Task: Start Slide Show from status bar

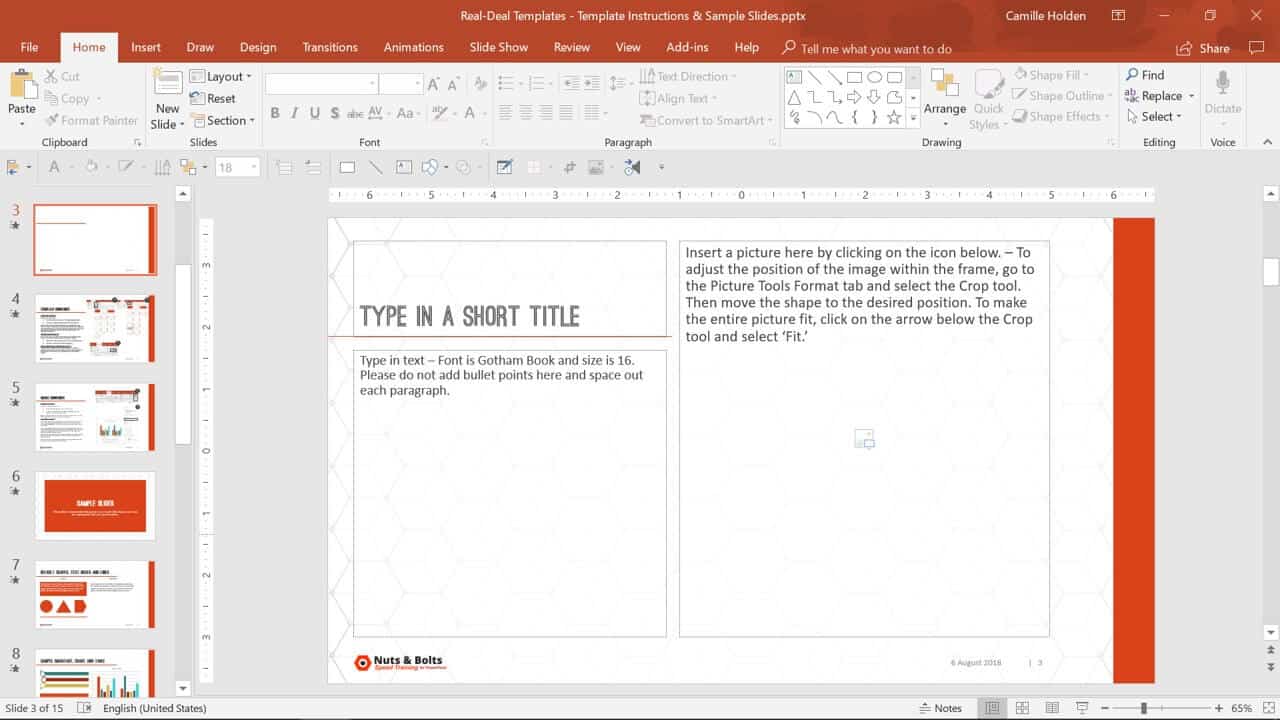Action: click(x=1082, y=708)
